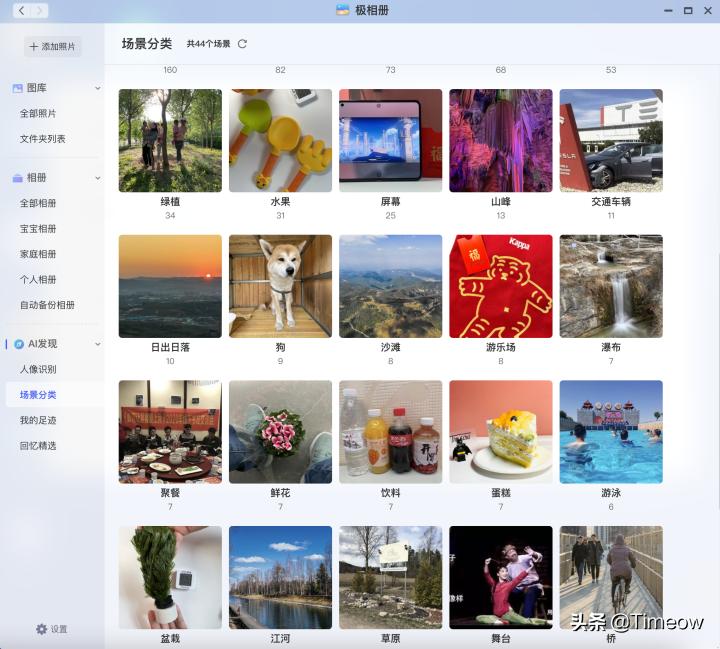Click the 舞台 label text
The height and width of the screenshot is (649, 720).
(x=501, y=638)
